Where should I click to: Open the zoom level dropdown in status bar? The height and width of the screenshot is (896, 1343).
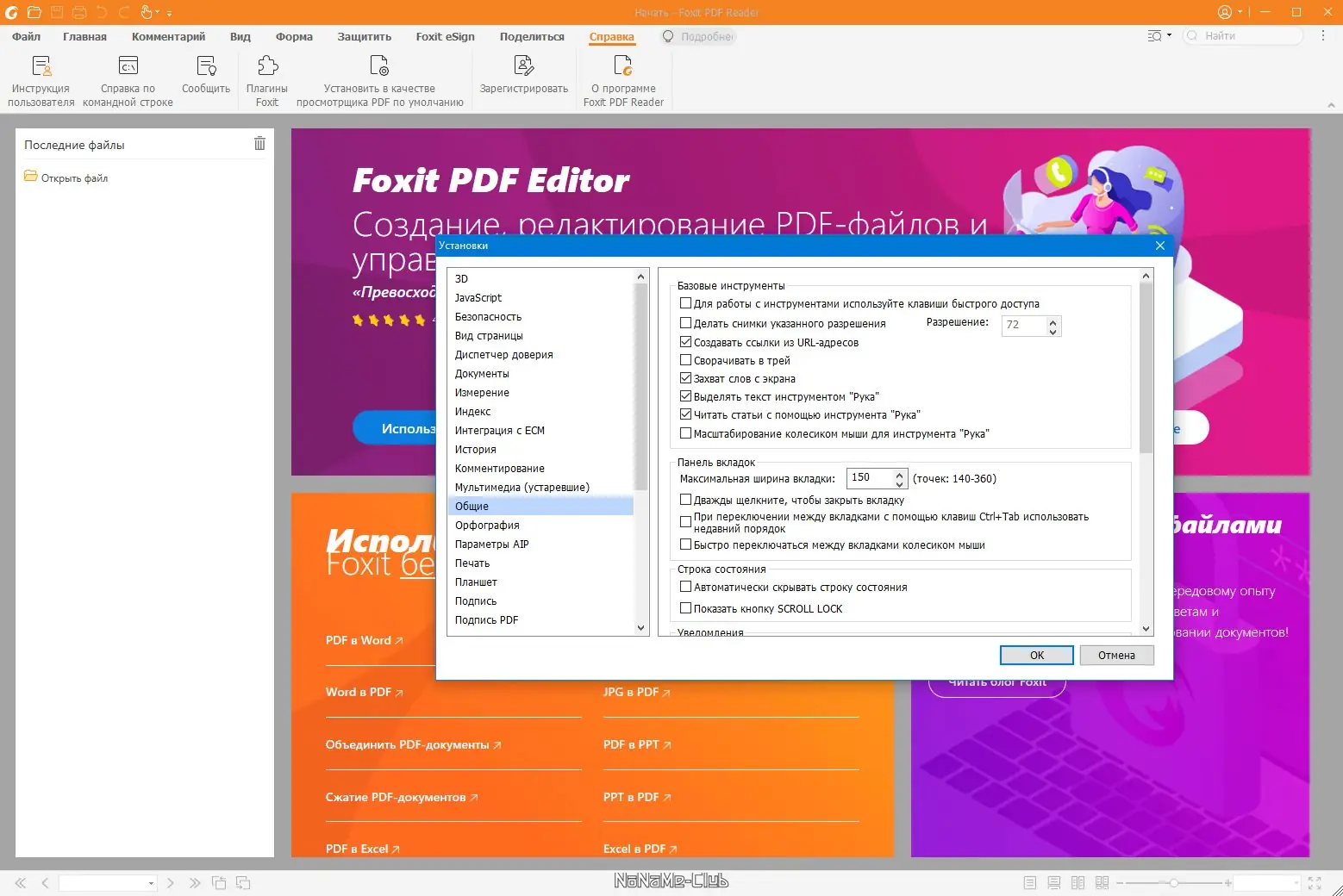point(1295,883)
